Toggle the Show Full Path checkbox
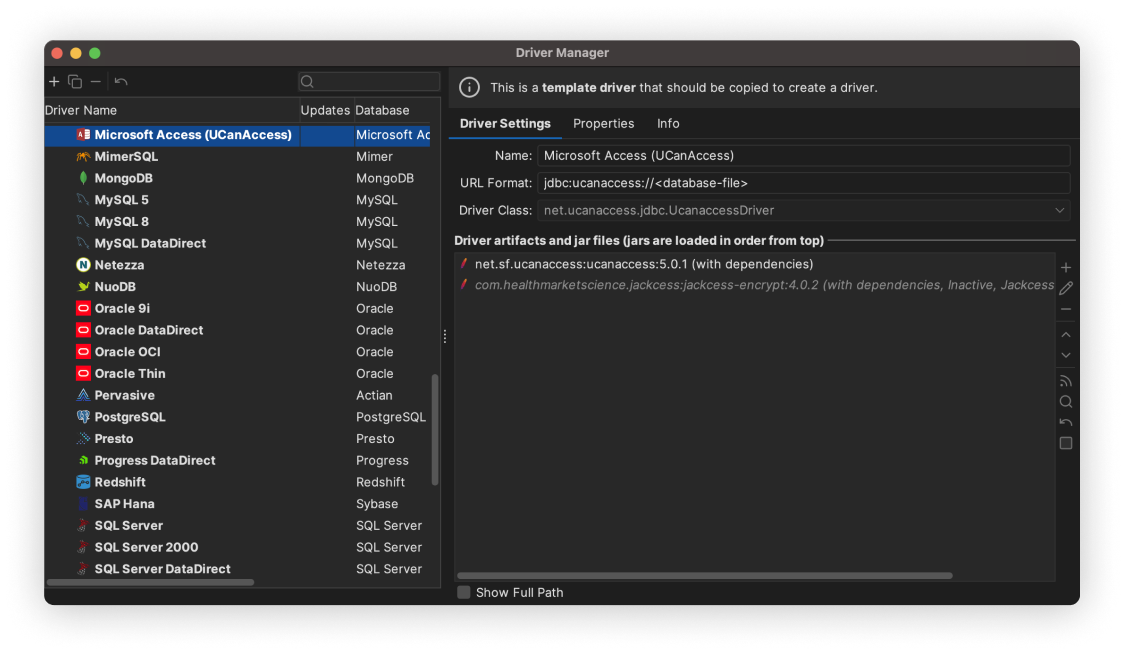The height and width of the screenshot is (654, 1124). point(464,592)
